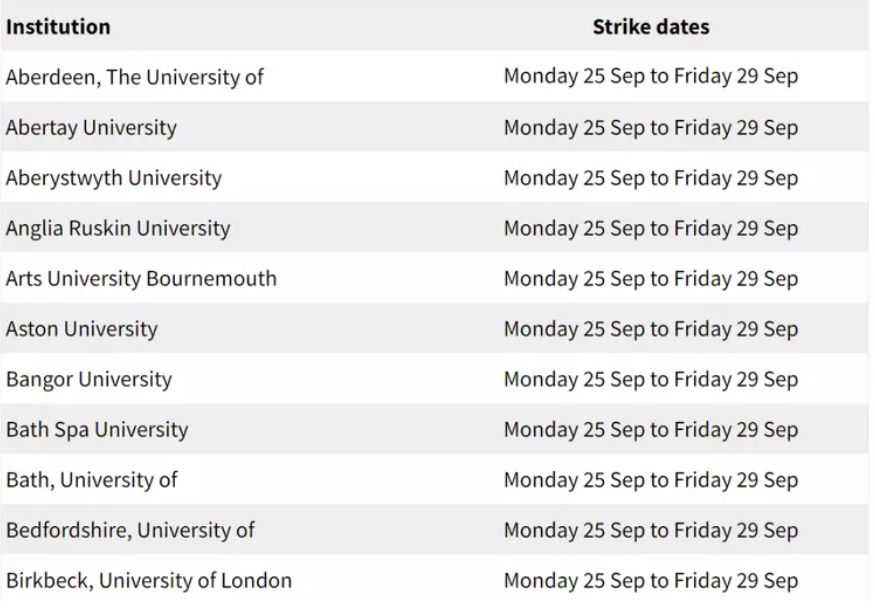
Task: Click Aston University's strike dates cell
Action: [651, 328]
